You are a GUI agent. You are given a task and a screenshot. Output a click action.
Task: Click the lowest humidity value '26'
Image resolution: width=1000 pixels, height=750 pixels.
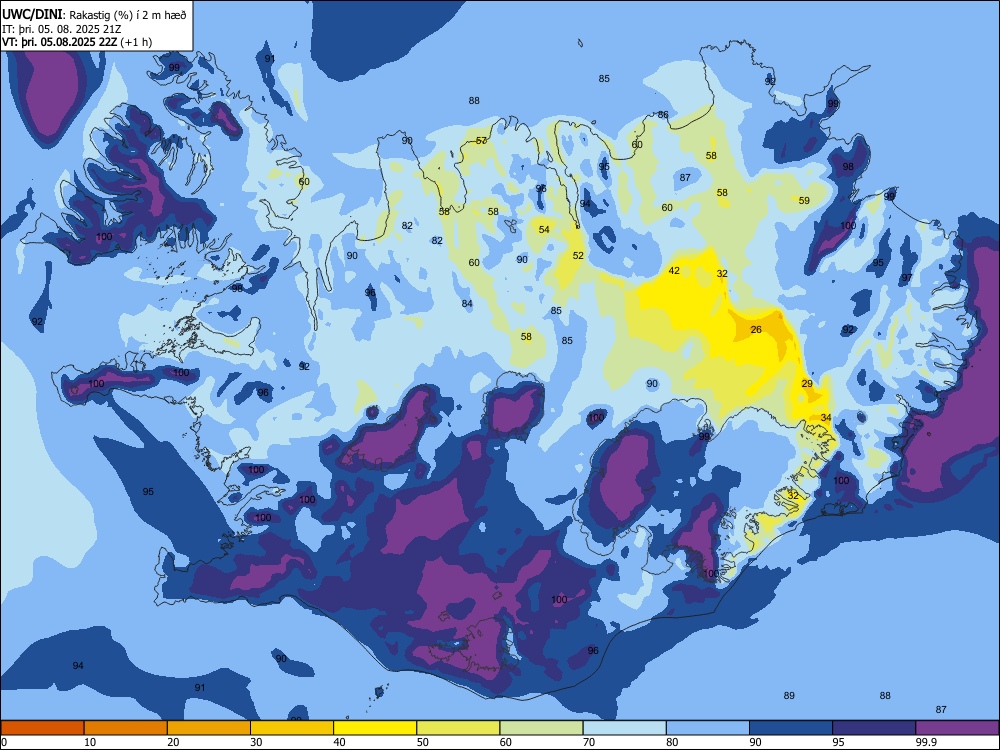pos(756,330)
